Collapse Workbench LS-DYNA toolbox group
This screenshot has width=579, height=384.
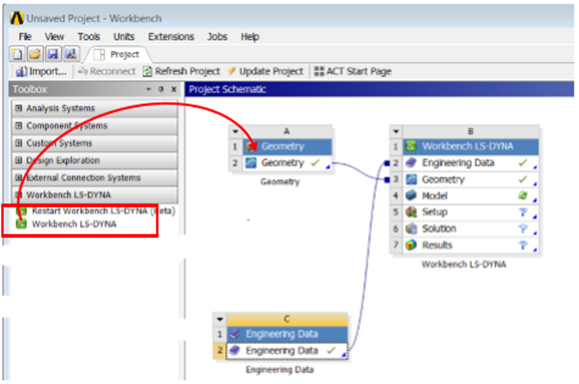point(18,195)
